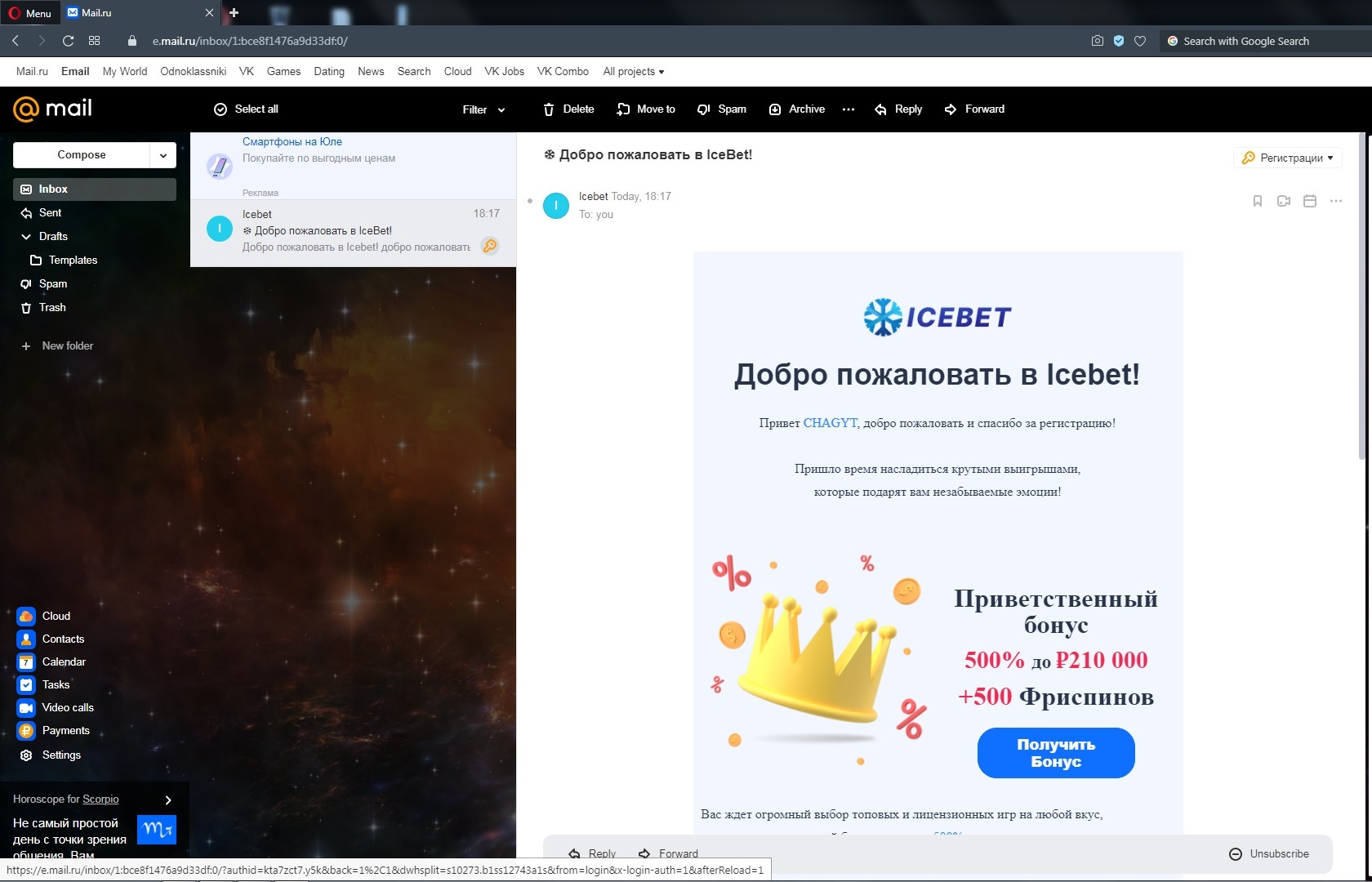Image resolution: width=1372 pixels, height=882 pixels.
Task: Add page to bookmarks with heart icon
Action: tap(1140, 41)
